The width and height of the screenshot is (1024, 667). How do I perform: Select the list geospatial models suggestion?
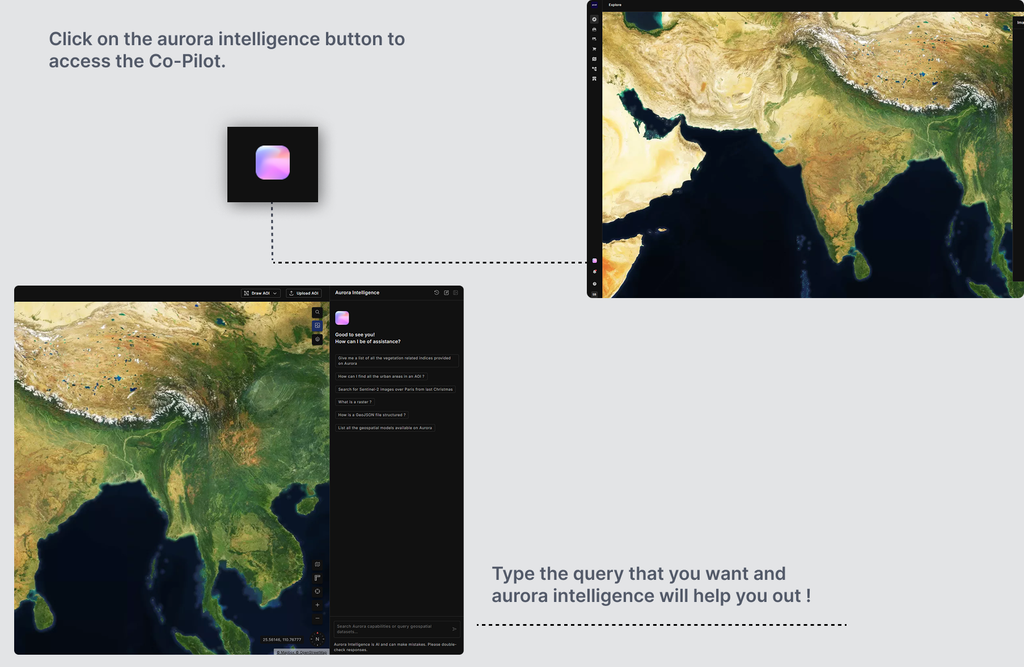point(385,428)
